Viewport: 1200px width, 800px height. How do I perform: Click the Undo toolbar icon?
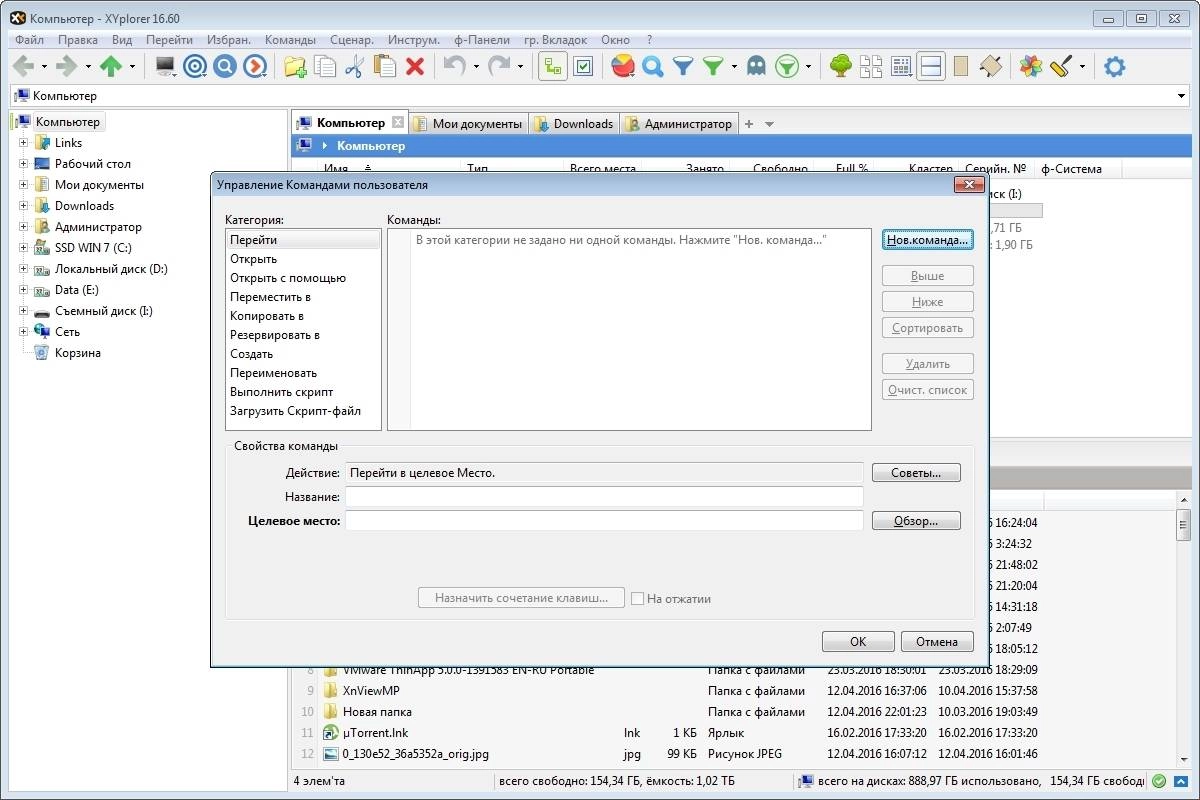[454, 67]
